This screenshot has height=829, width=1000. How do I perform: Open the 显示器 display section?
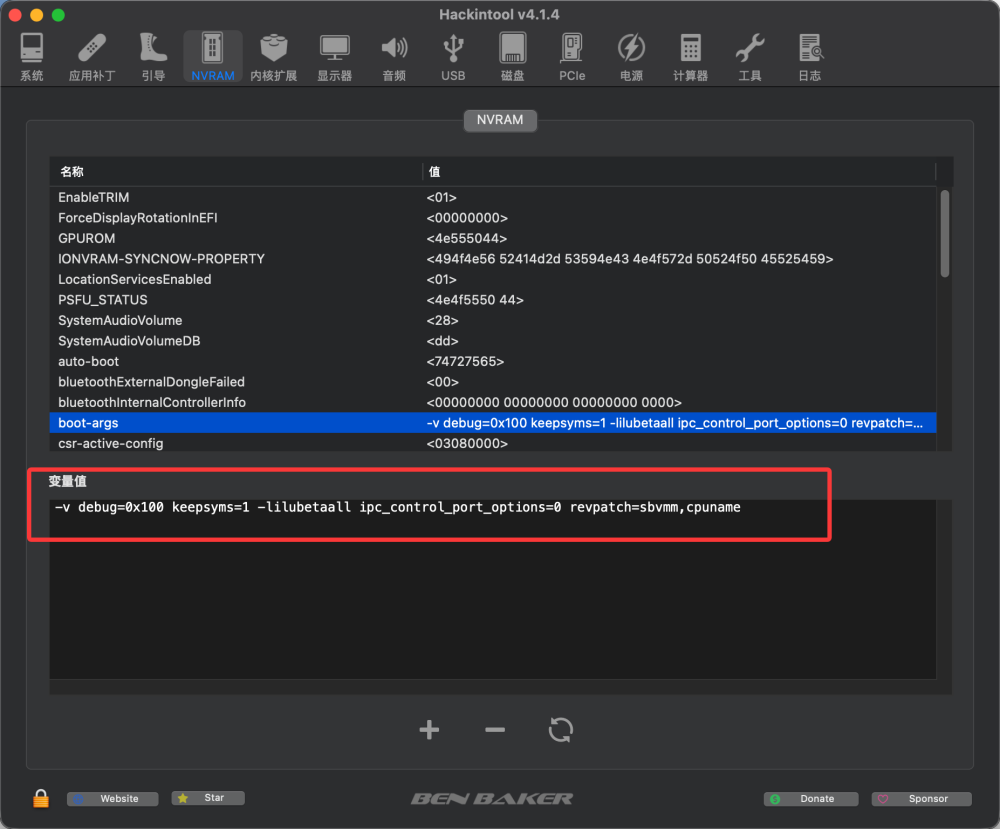click(x=334, y=57)
